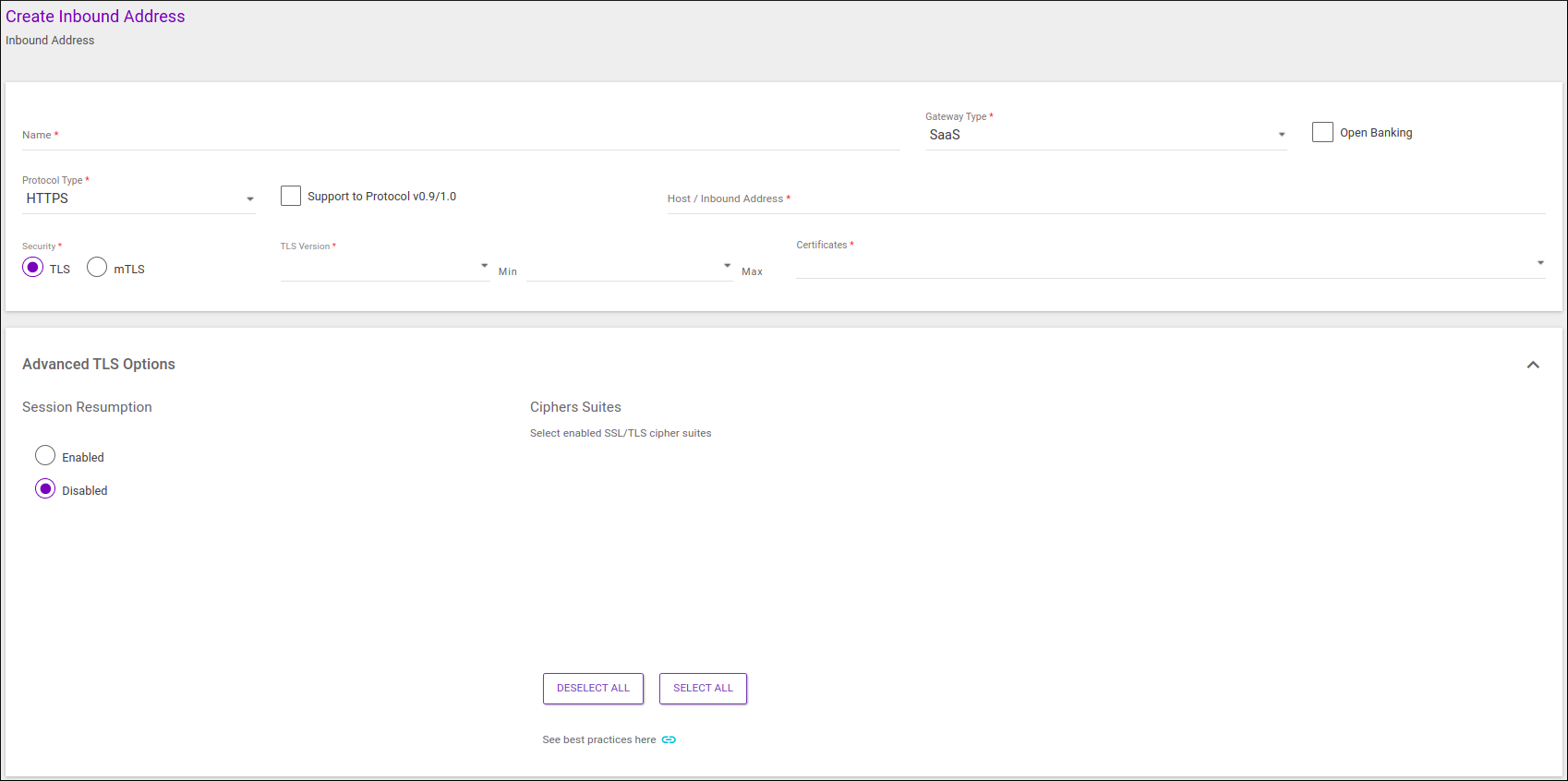Open the See best practices here link

pyautogui.click(x=599, y=739)
